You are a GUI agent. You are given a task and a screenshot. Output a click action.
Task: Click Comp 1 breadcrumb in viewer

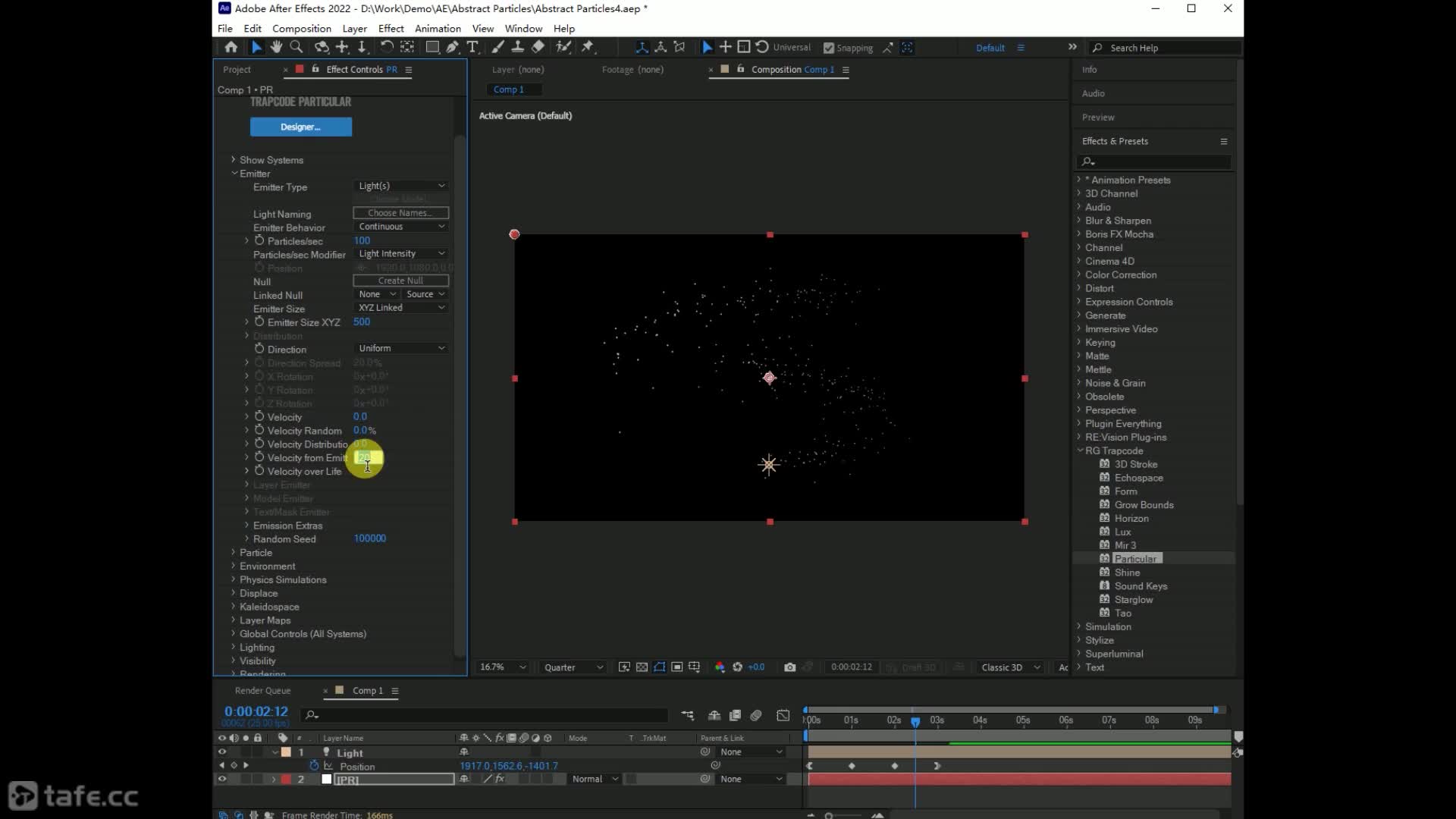508,89
